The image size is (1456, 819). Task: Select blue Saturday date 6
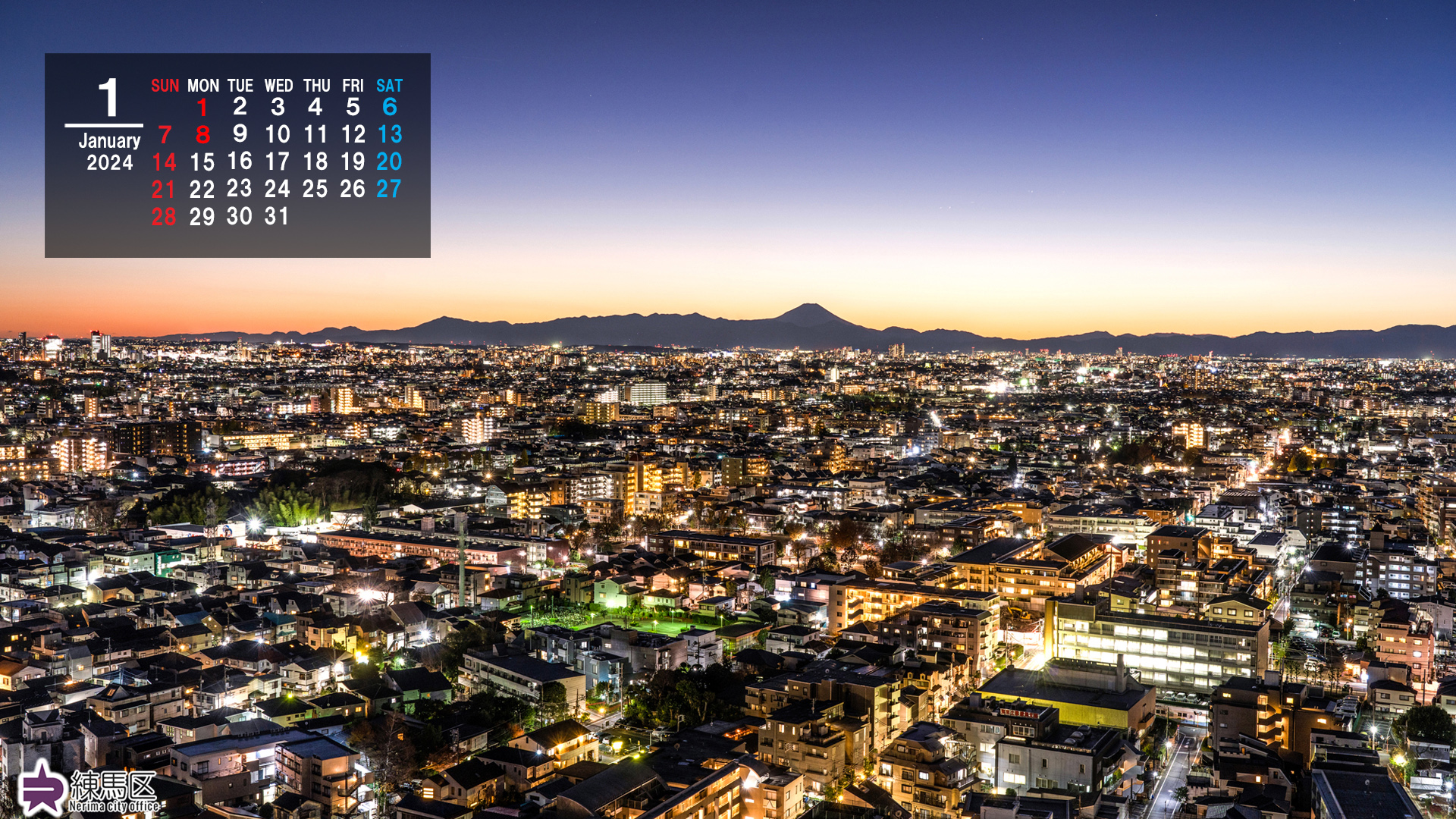coord(390,107)
